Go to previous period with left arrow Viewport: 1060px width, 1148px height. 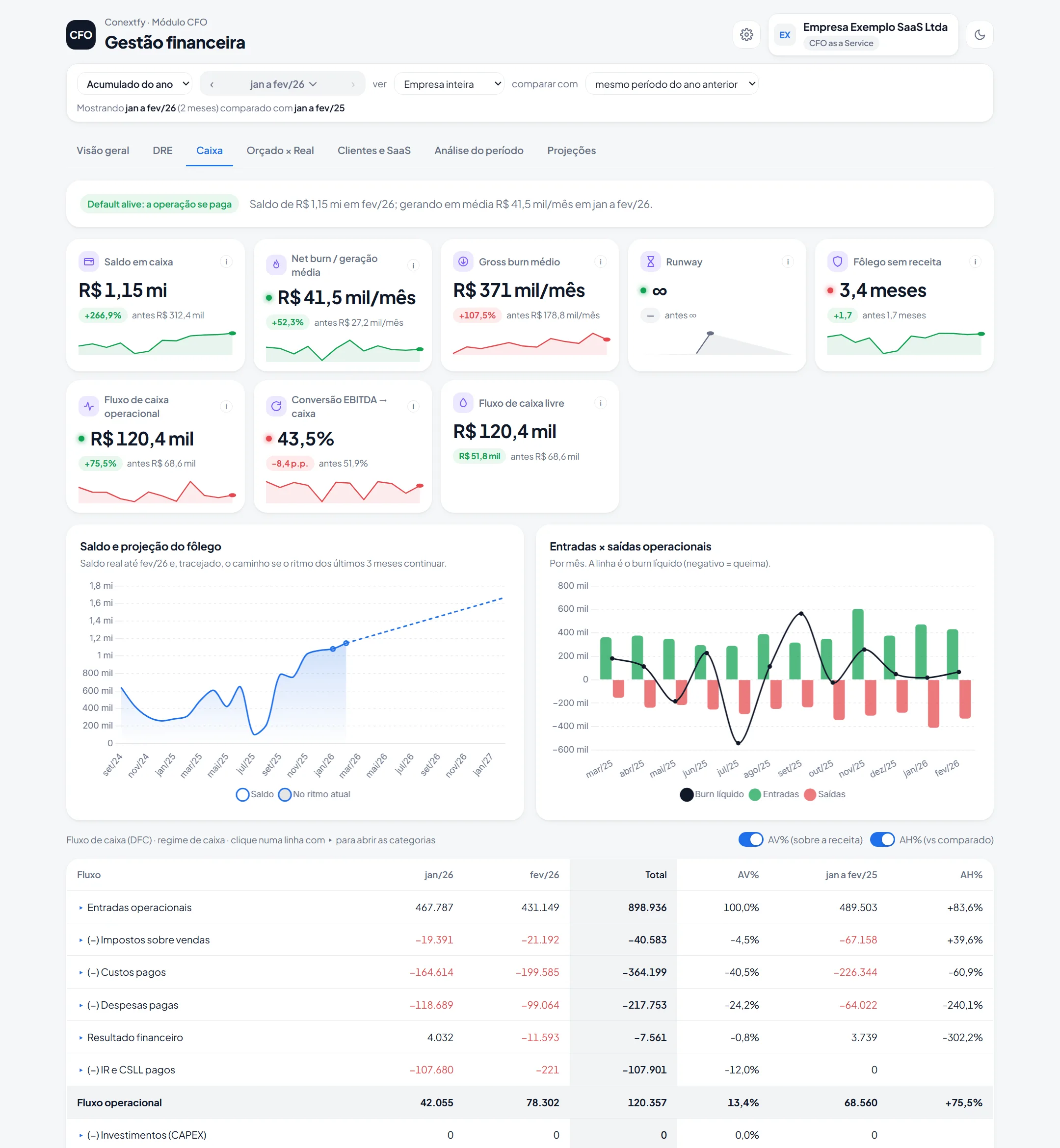coord(212,84)
